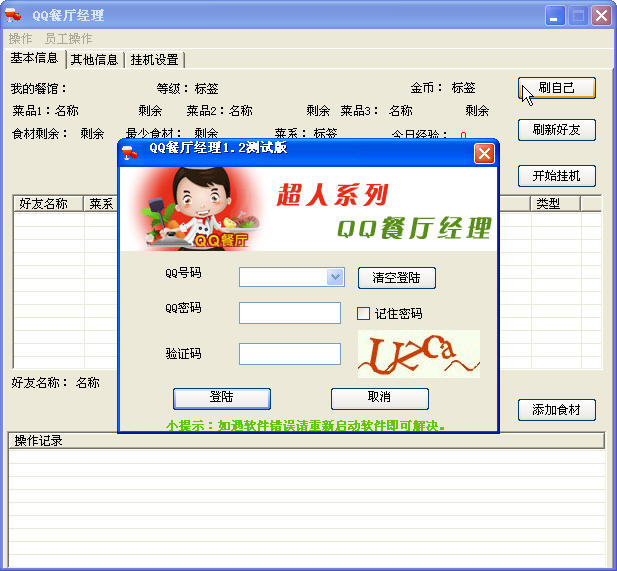The width and height of the screenshot is (617, 571).
Task: Click the green 小提示 hint text
Action: coord(306,425)
